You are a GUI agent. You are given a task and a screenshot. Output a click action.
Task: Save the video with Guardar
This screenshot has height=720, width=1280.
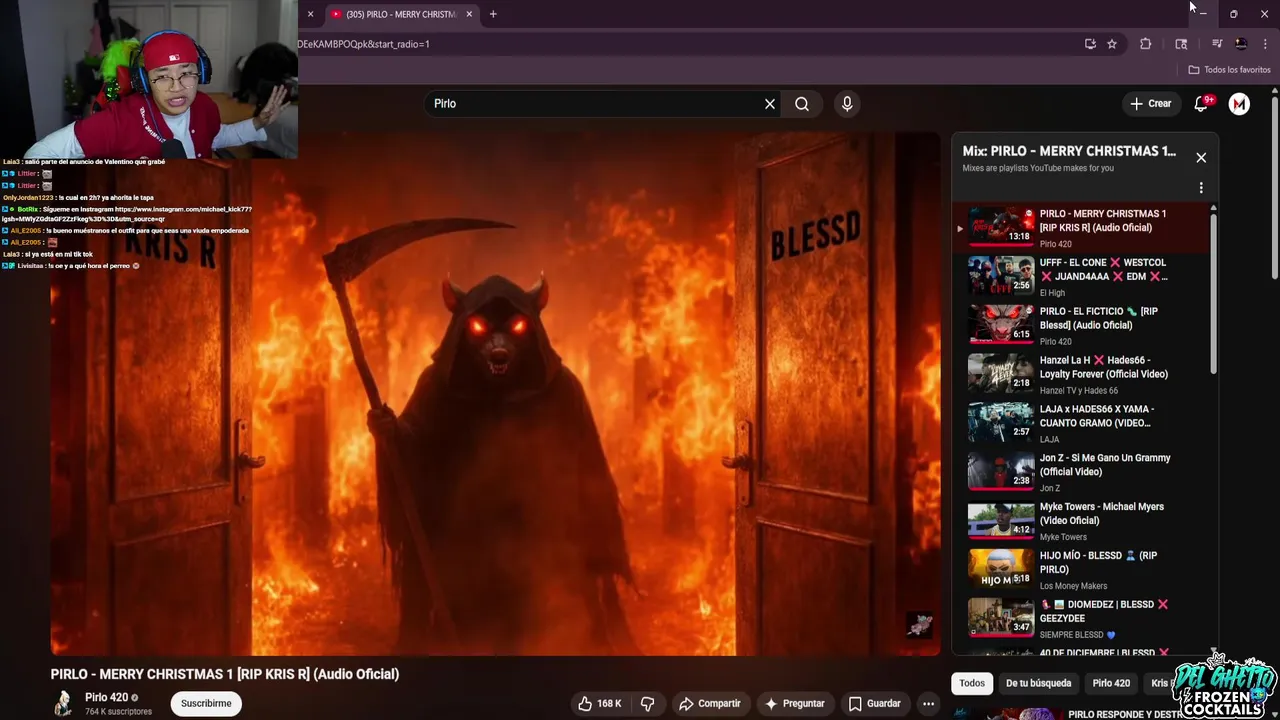coord(874,703)
